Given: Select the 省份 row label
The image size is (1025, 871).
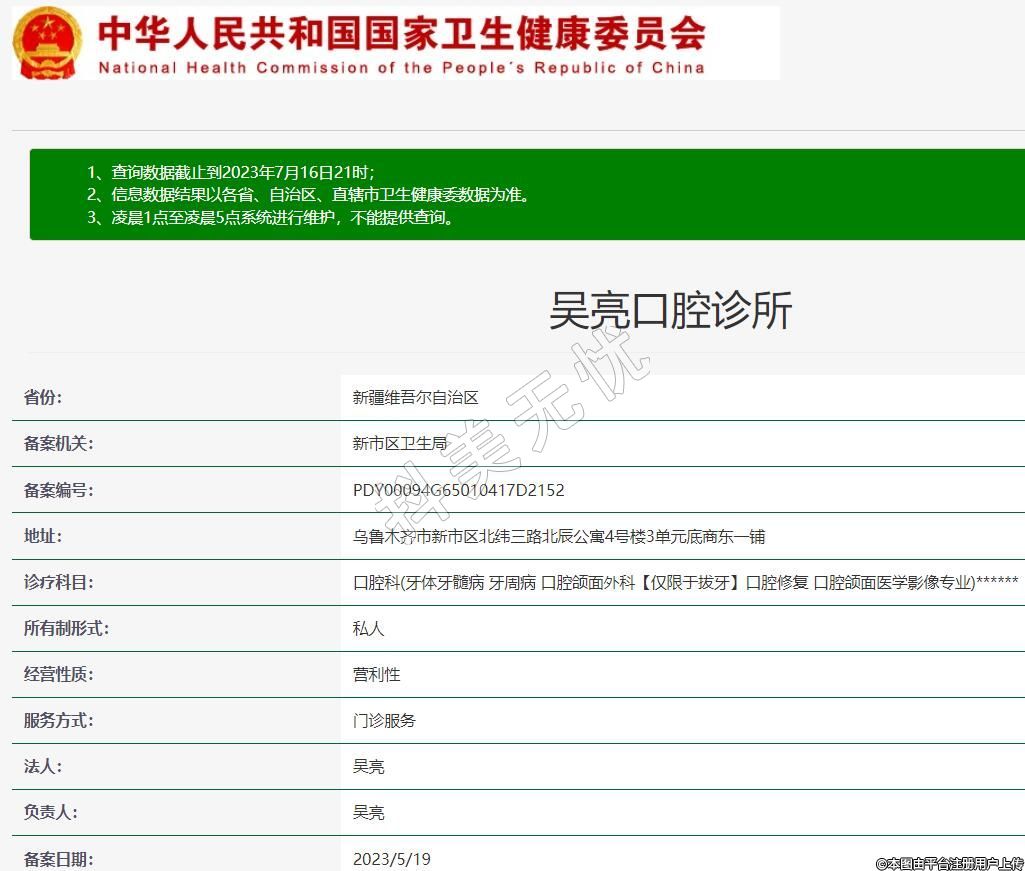Looking at the screenshot, I should click(x=43, y=397).
